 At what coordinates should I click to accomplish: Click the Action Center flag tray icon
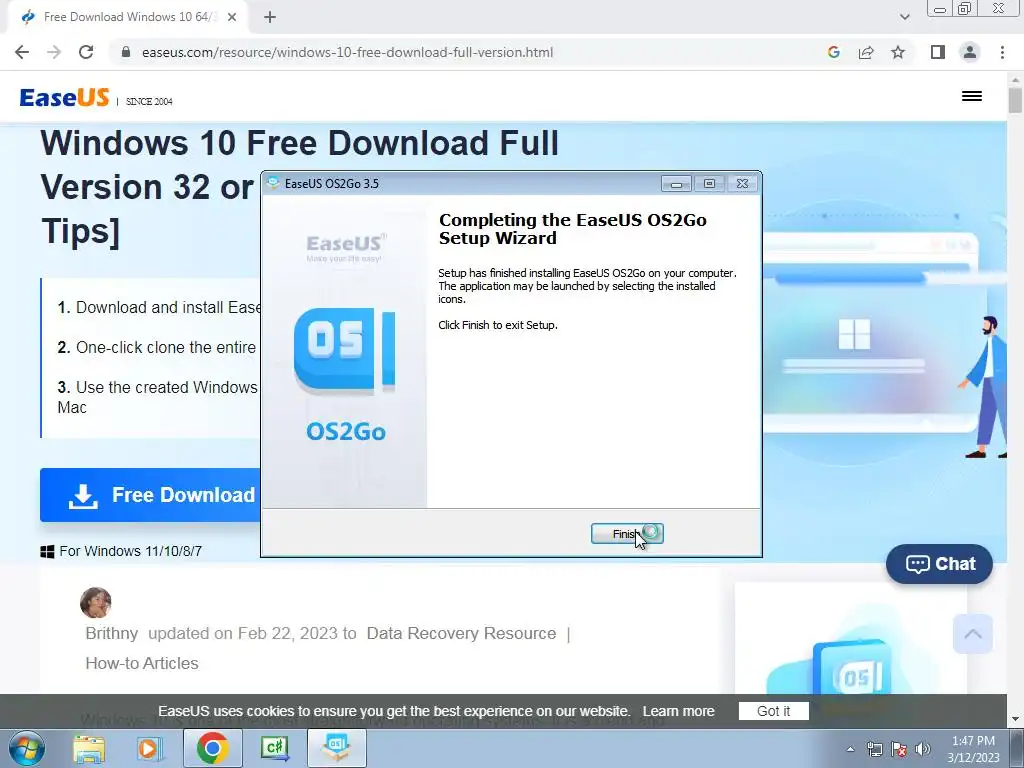point(899,749)
